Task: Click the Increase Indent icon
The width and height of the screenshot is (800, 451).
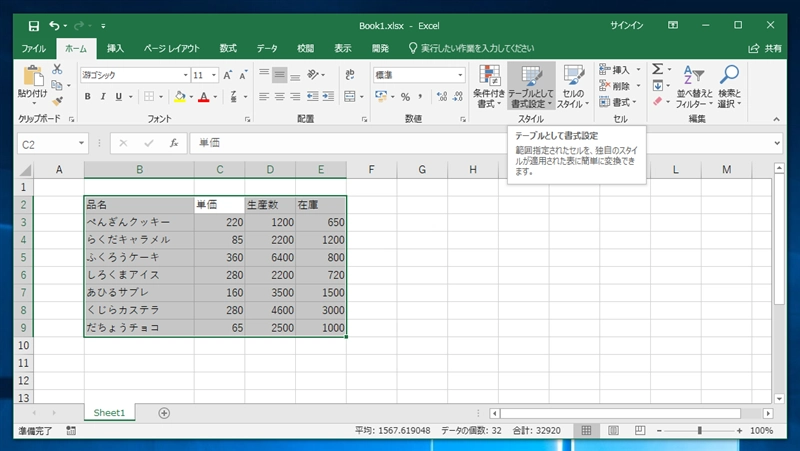Action: pos(328,96)
